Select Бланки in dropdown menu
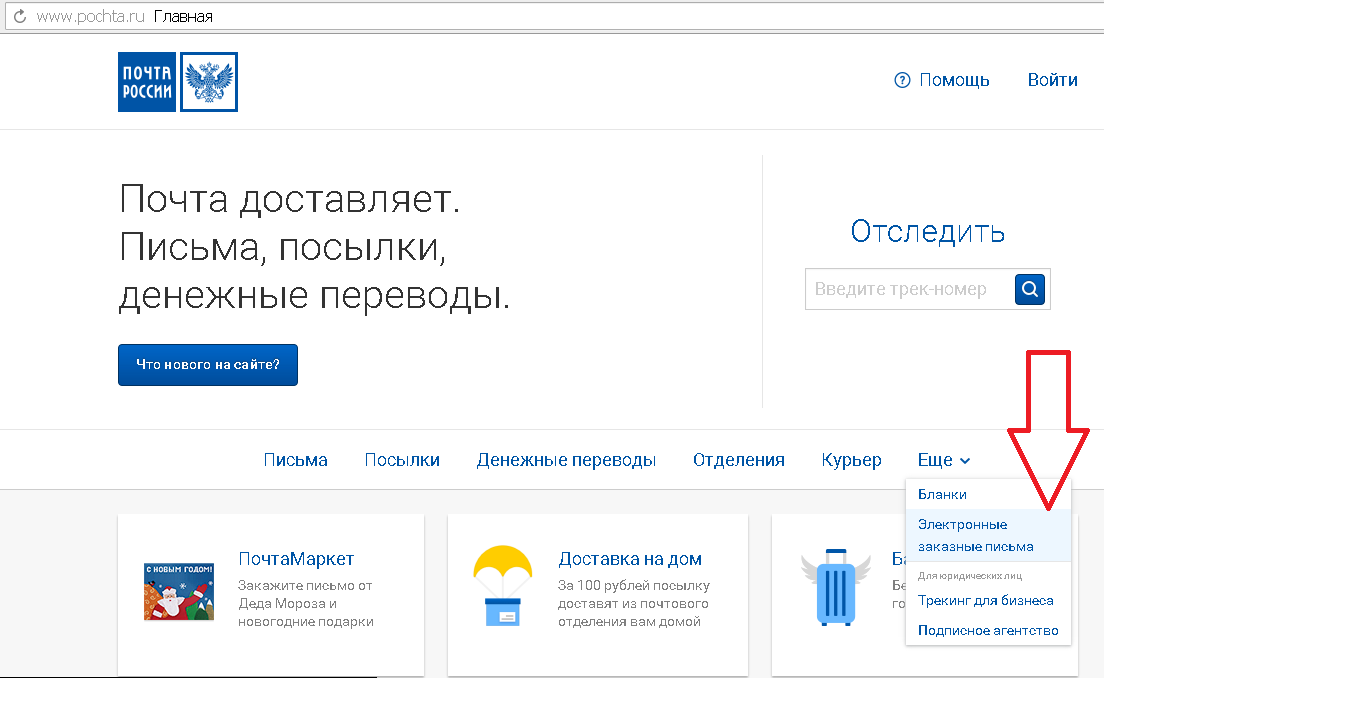Viewport: 1370px width, 728px height. click(988, 494)
